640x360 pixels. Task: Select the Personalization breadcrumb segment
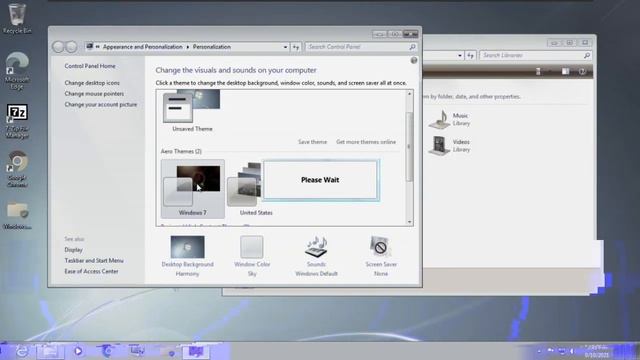pos(212,47)
